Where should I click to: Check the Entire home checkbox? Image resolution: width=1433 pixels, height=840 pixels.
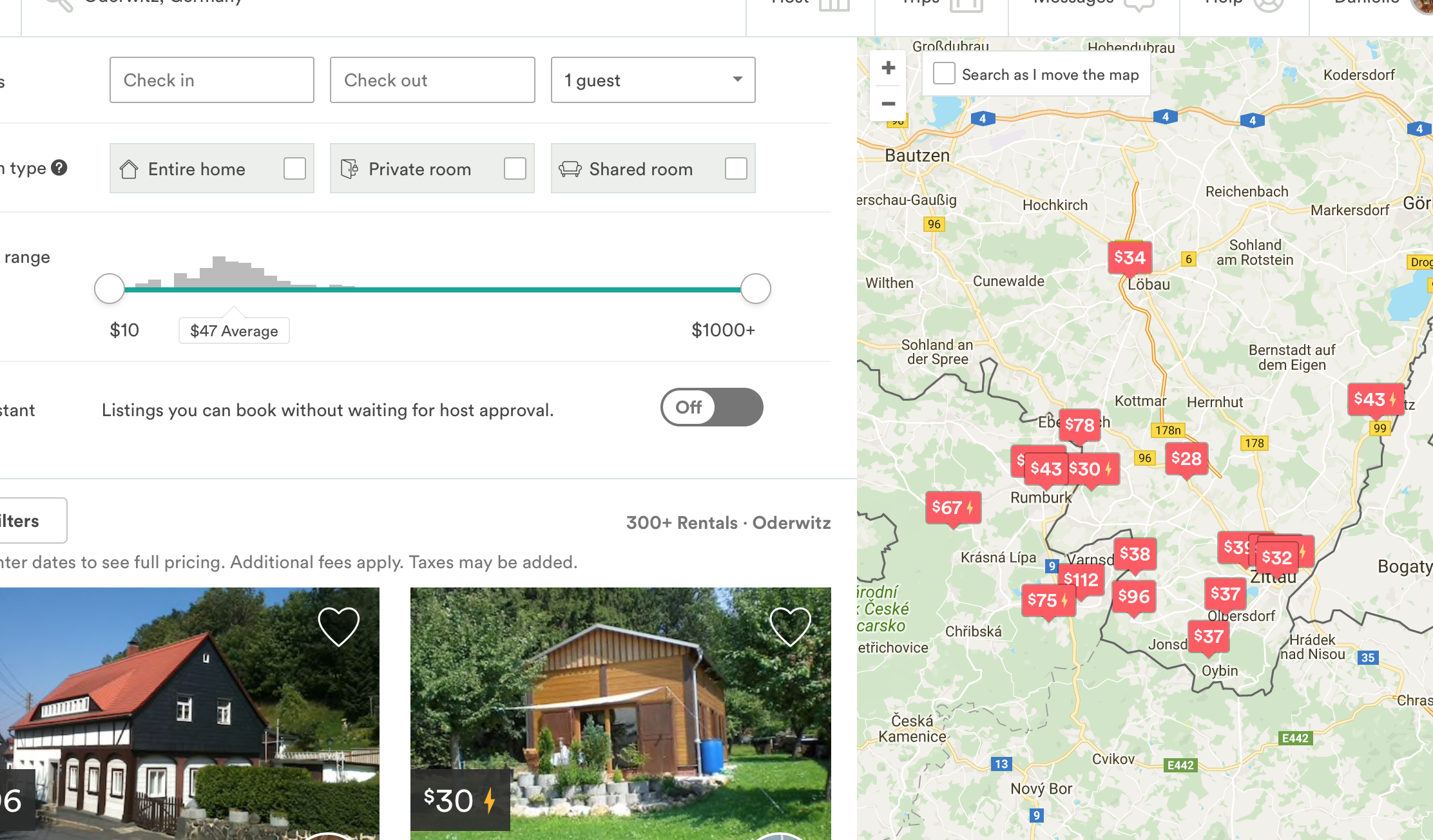(294, 169)
